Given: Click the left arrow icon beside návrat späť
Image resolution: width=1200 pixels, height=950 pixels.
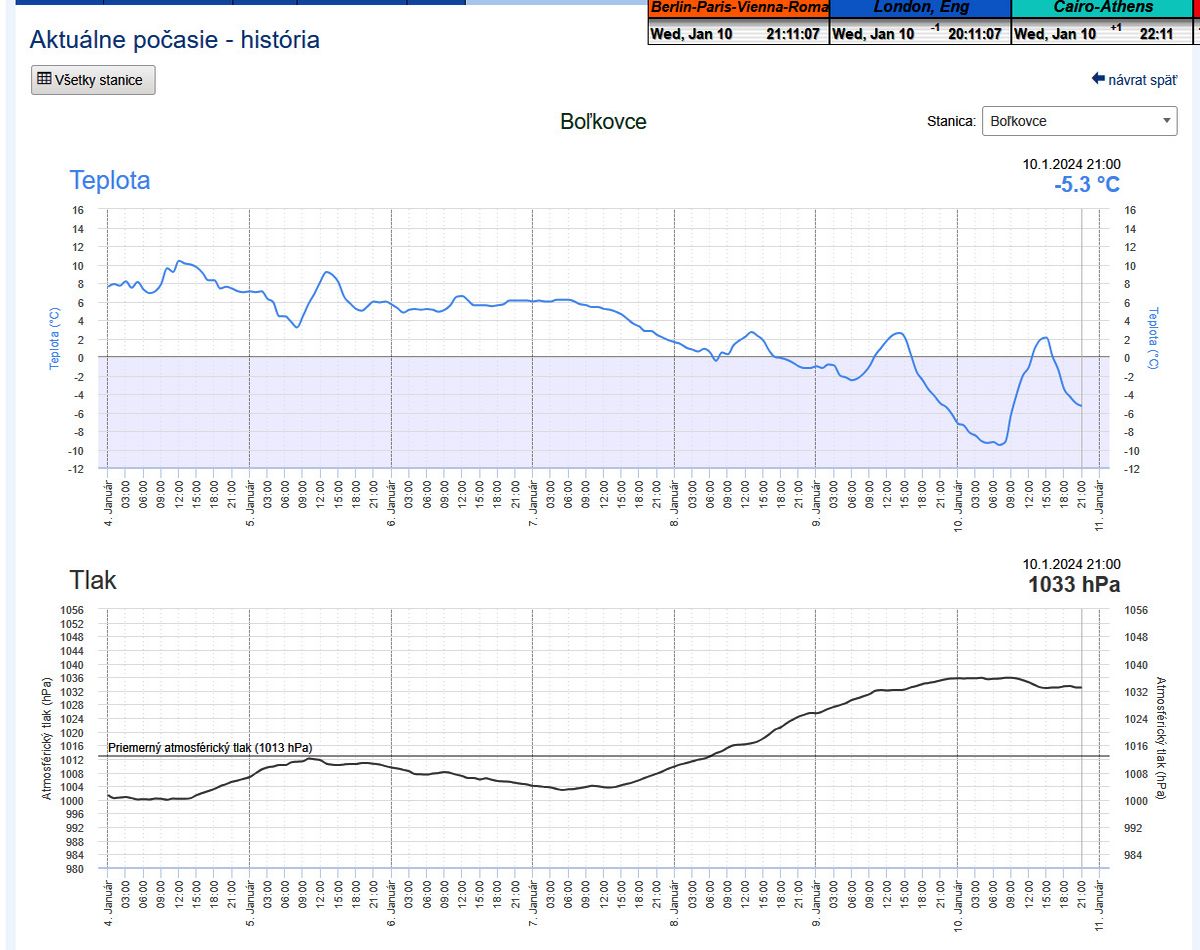Looking at the screenshot, I should coord(1097,78).
